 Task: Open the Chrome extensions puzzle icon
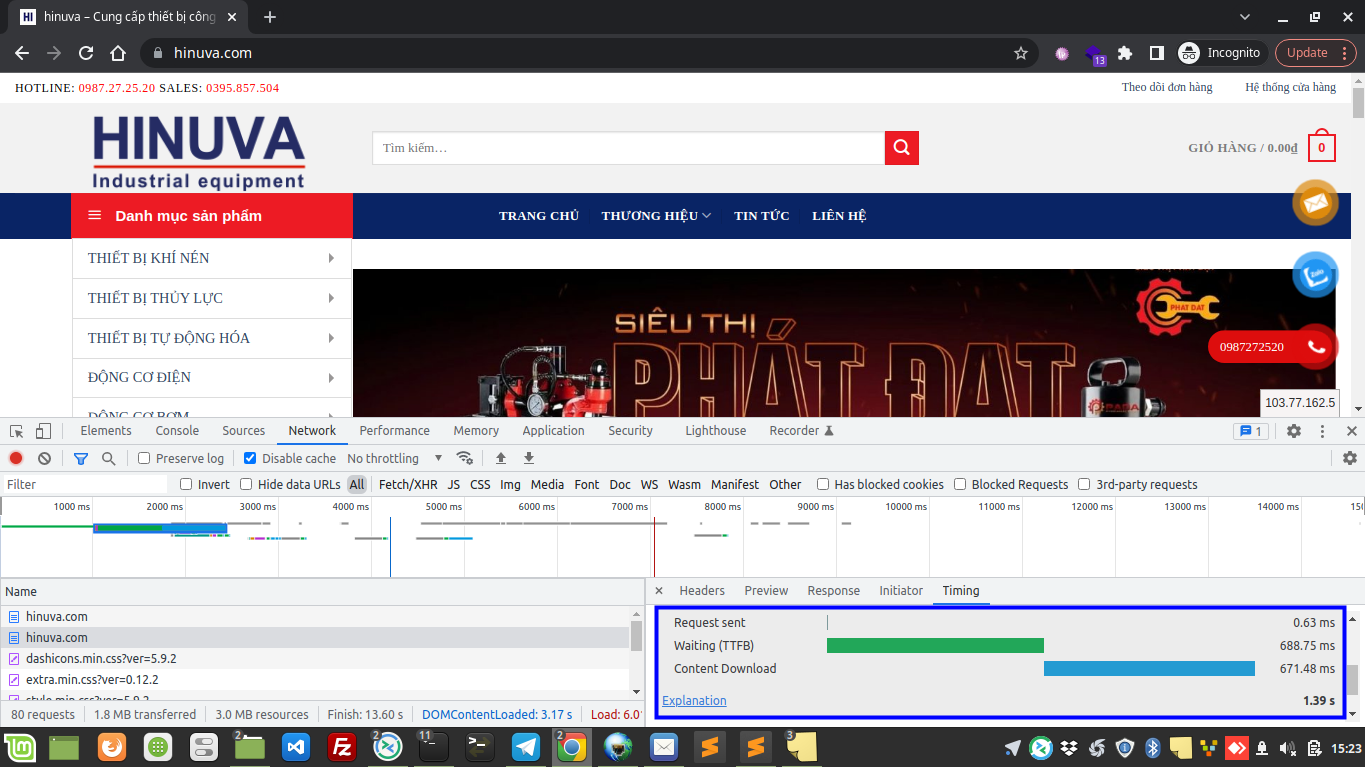click(1125, 53)
